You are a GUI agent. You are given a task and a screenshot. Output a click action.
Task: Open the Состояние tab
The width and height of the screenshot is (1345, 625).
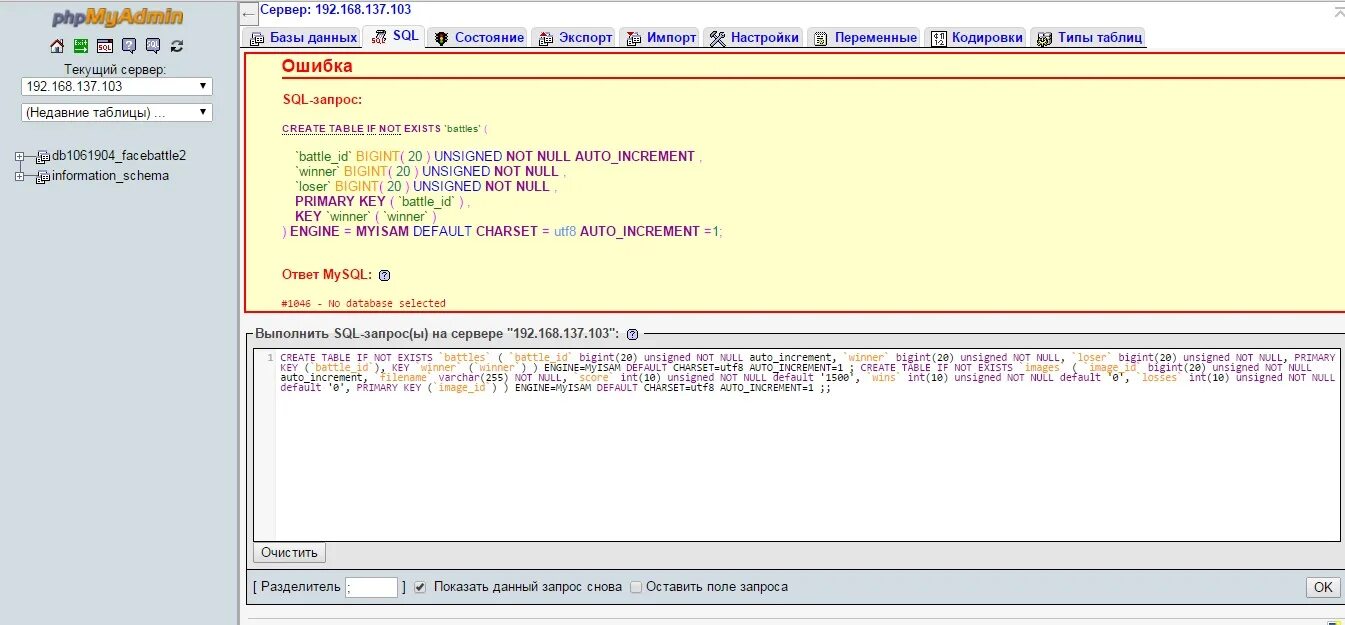tap(478, 37)
